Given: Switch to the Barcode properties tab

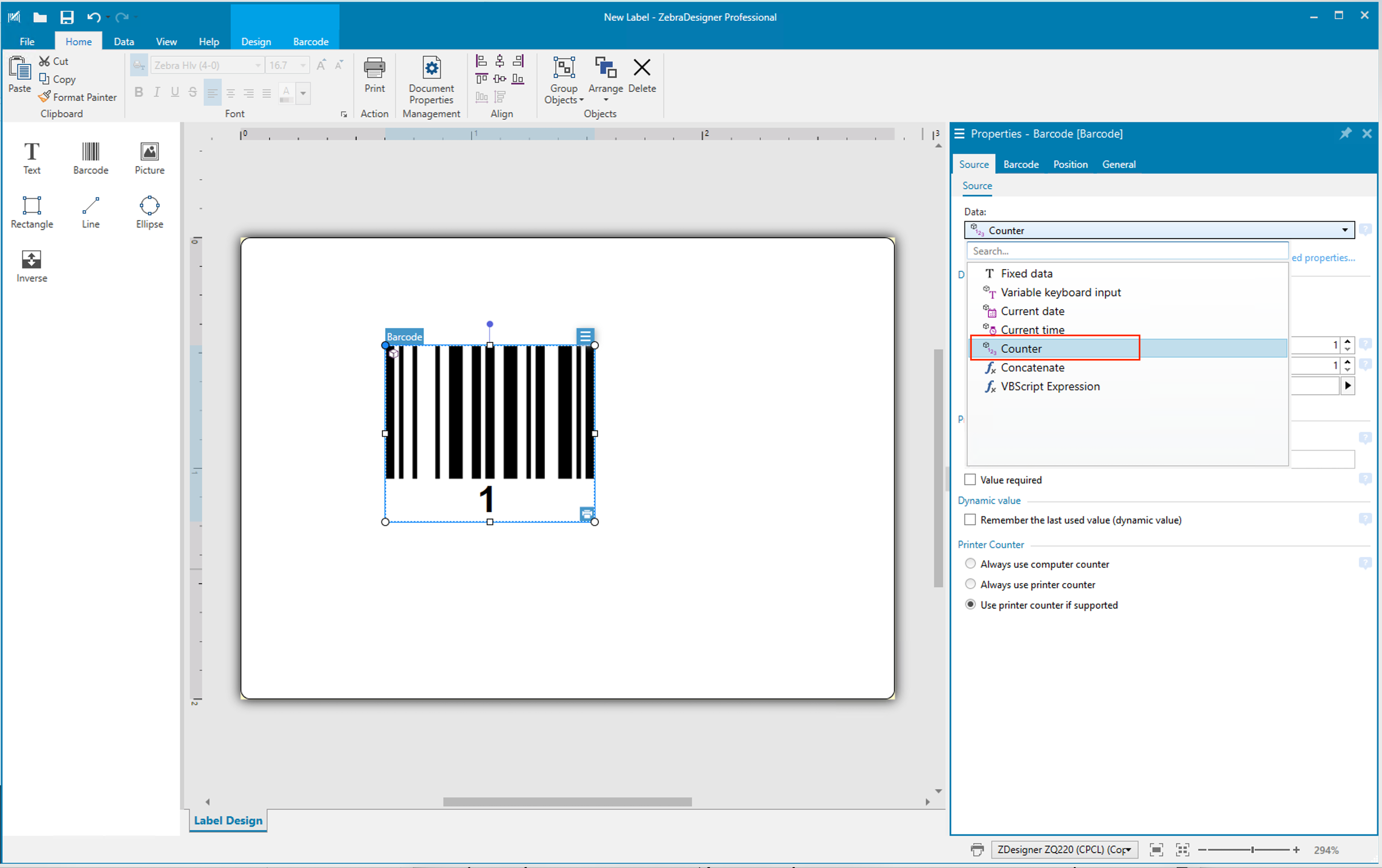Looking at the screenshot, I should [x=1020, y=164].
